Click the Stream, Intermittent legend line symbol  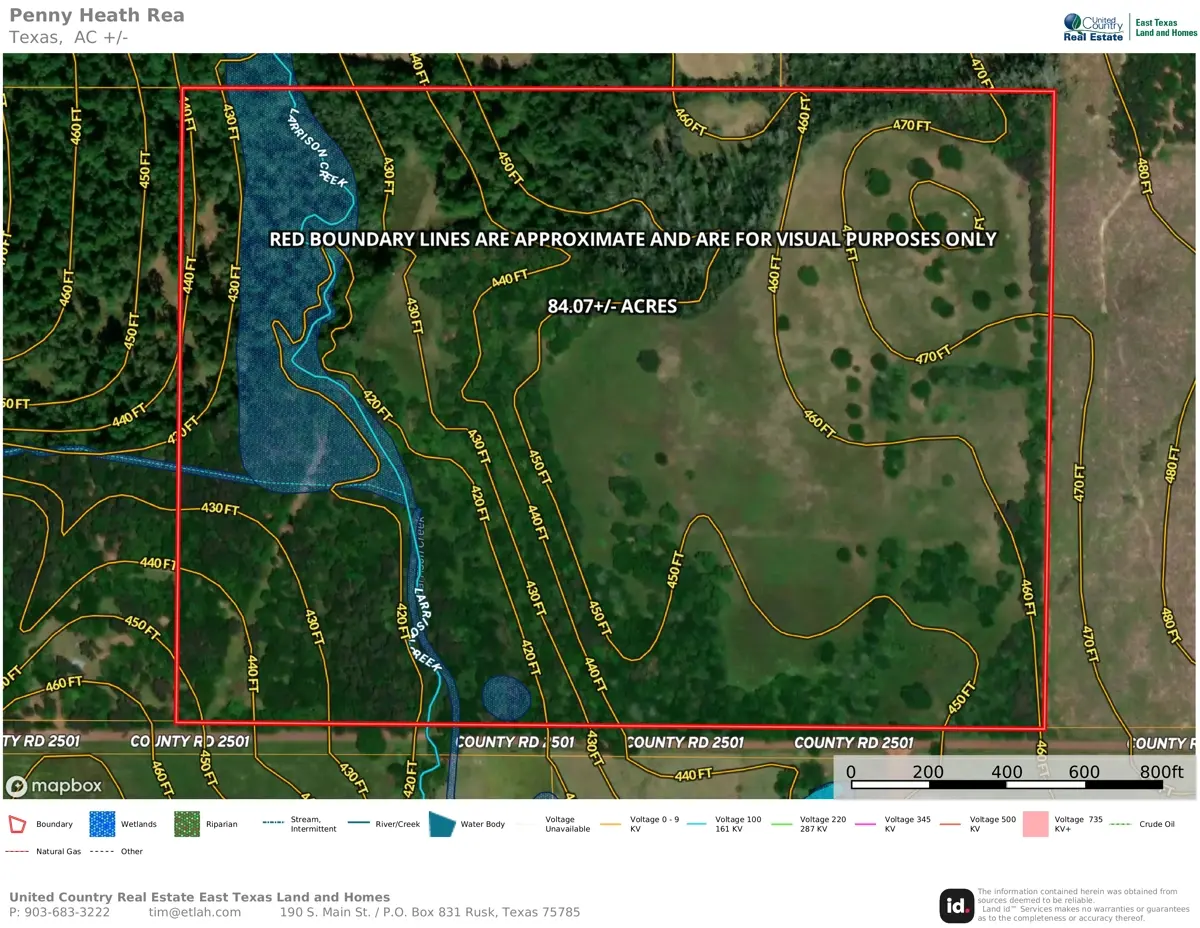coord(274,824)
